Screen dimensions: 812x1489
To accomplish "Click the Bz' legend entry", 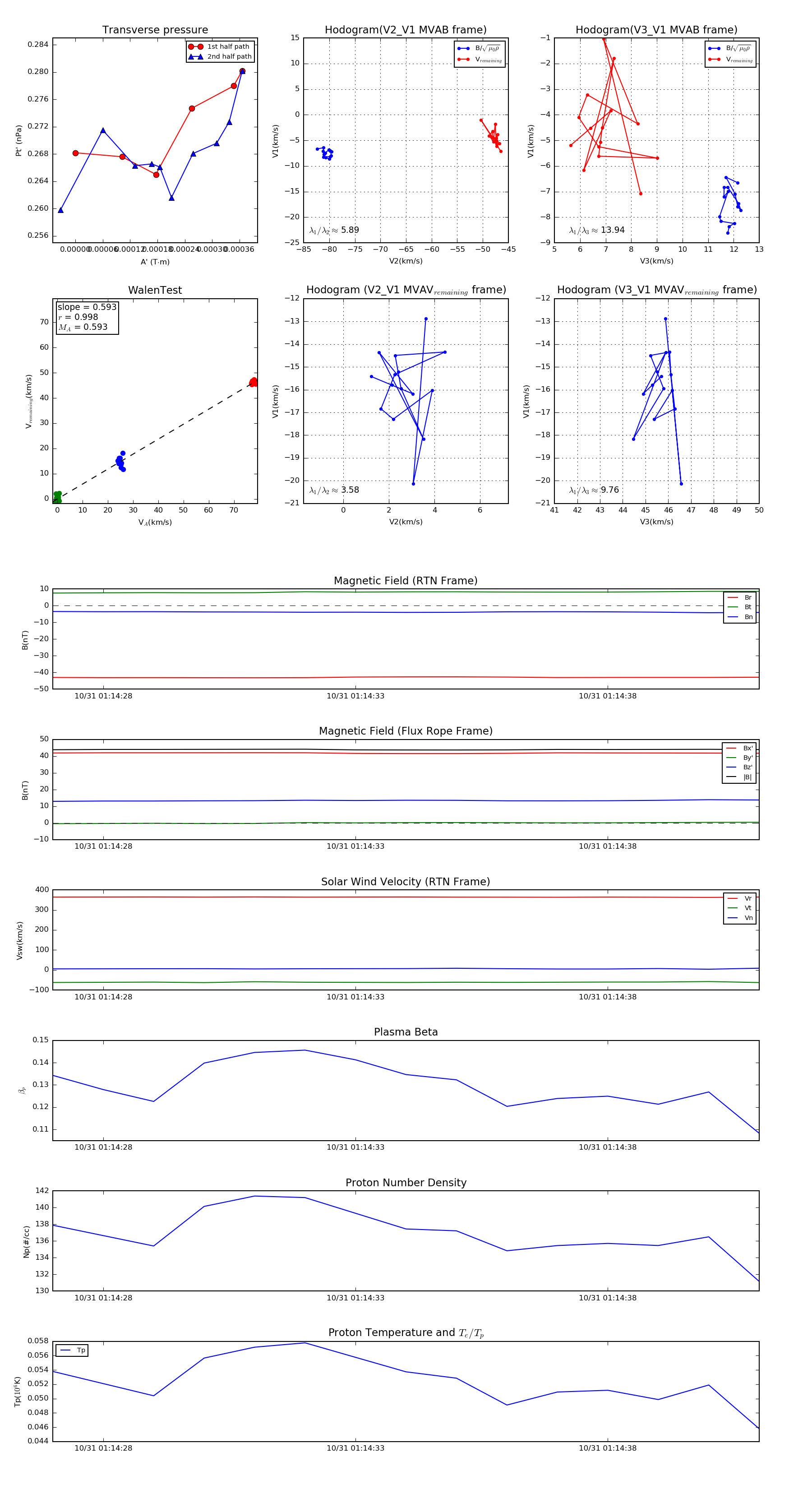I will coord(739,768).
